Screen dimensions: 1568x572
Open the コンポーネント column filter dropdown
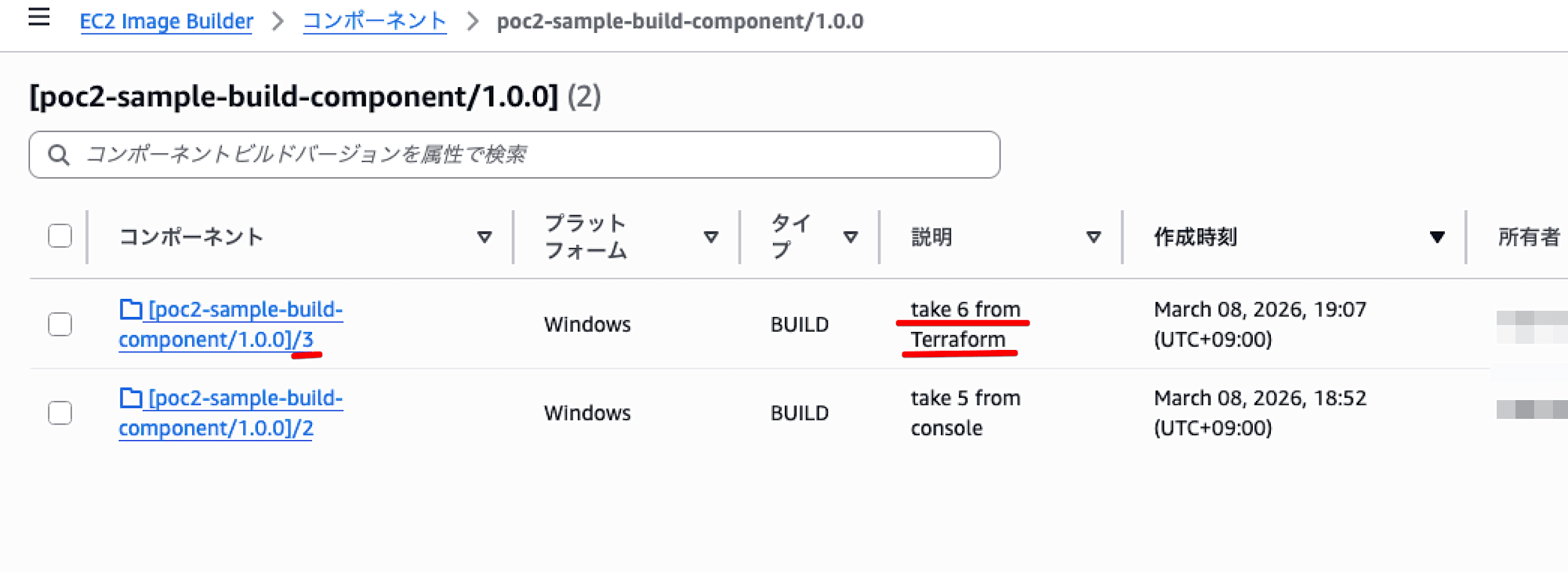click(x=485, y=235)
